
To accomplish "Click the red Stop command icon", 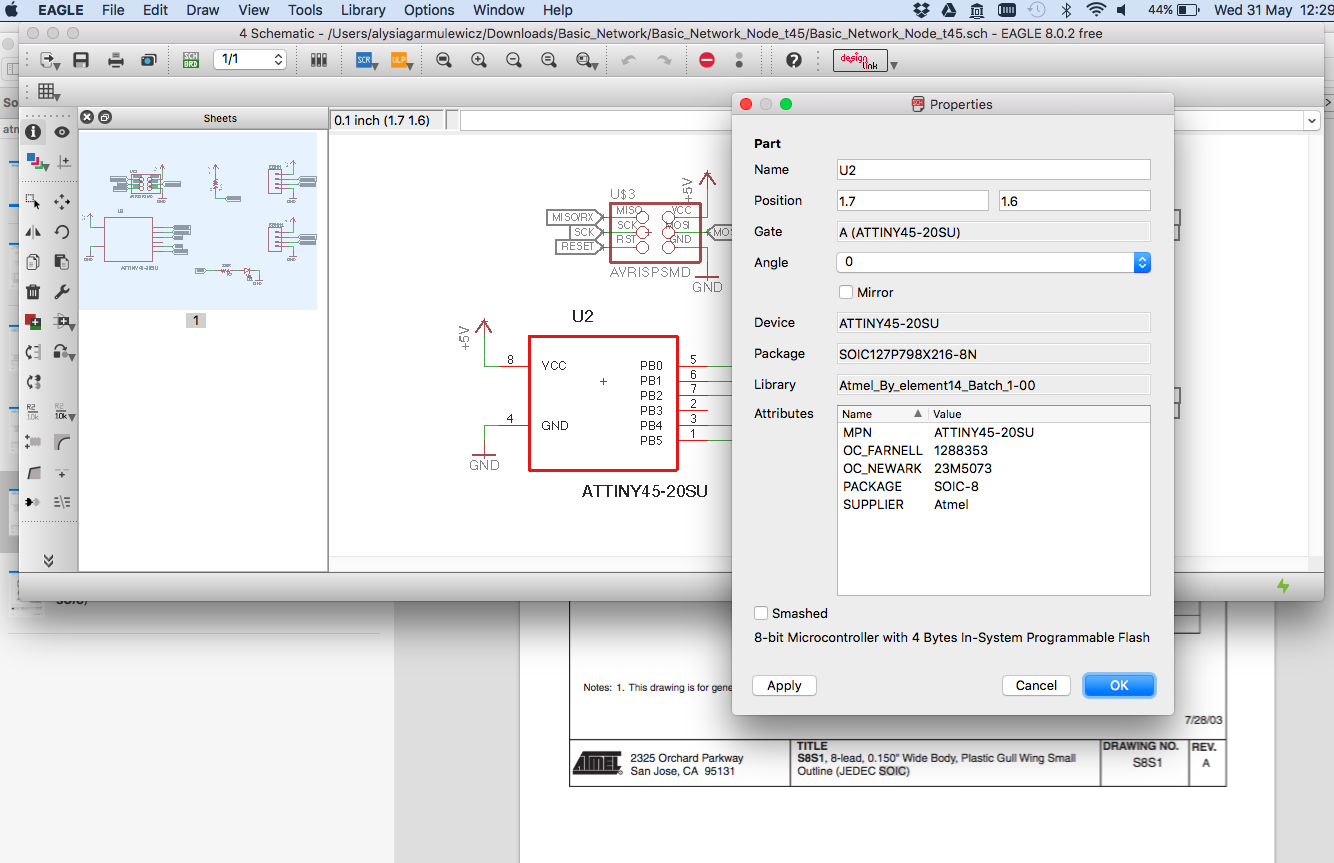I will pos(707,60).
